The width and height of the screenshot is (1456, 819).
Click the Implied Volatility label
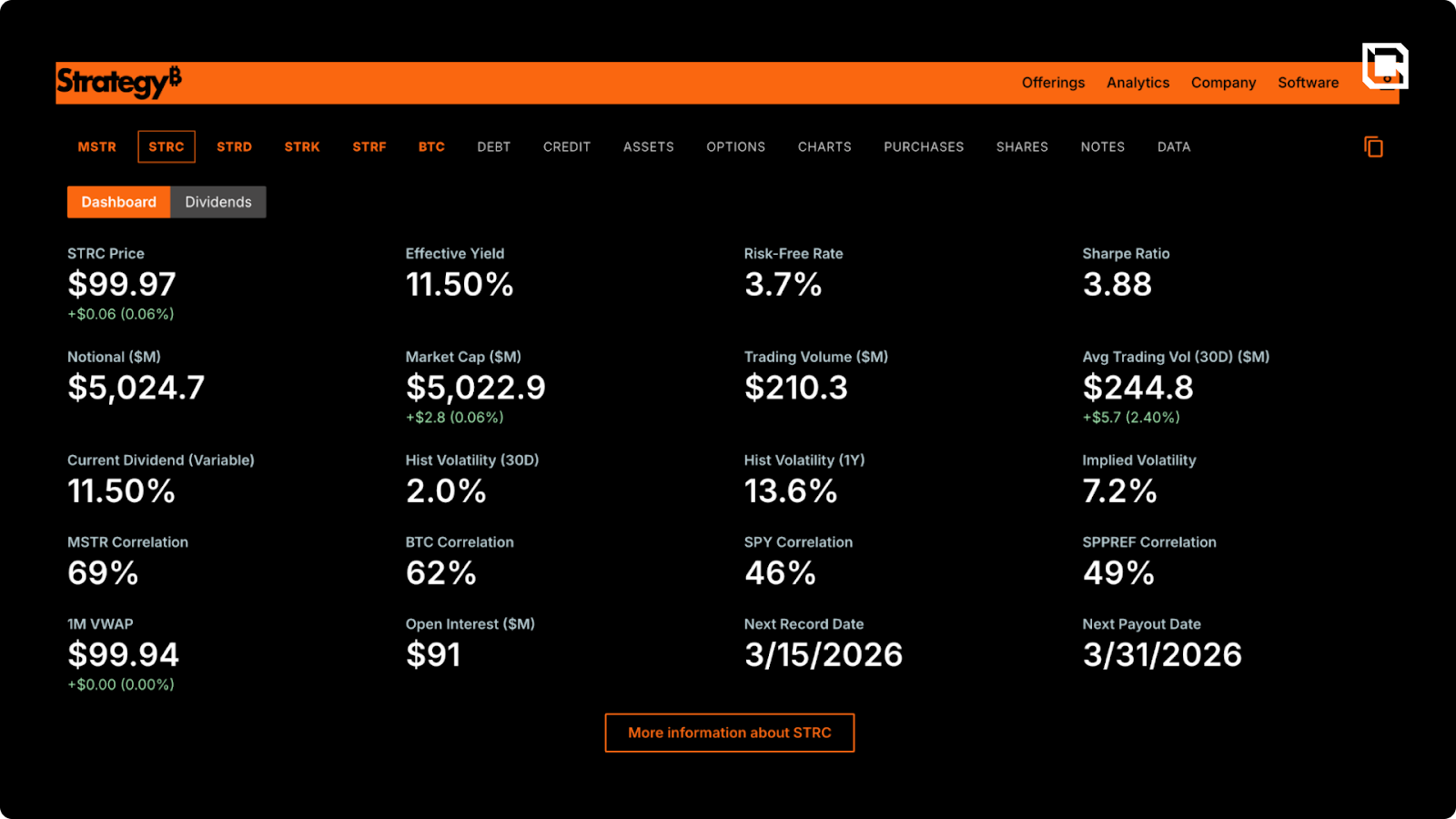click(1139, 460)
